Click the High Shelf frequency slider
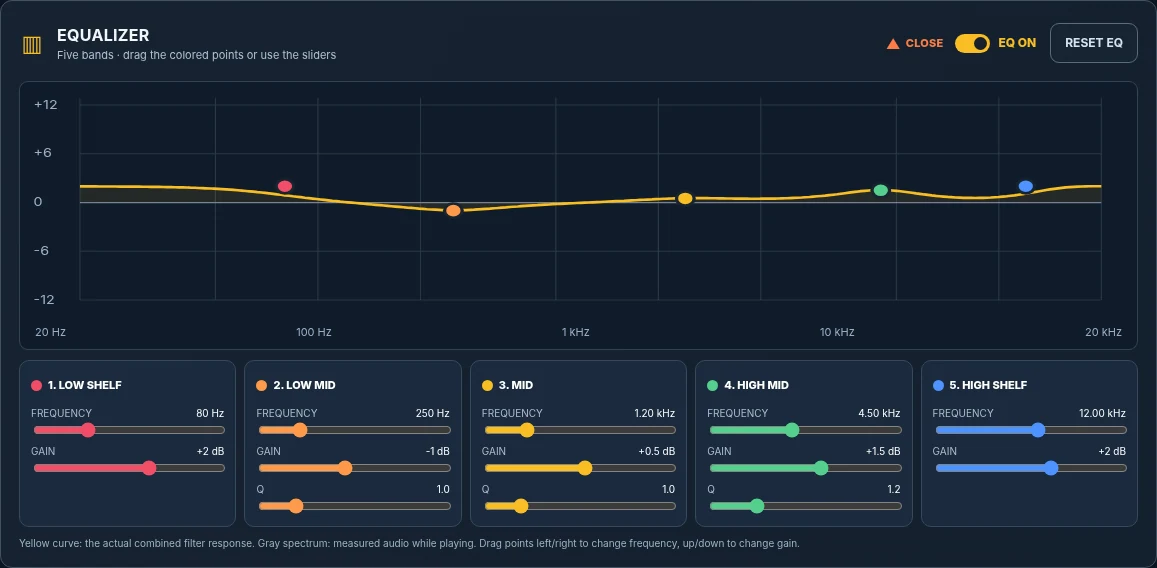 click(x=1031, y=430)
